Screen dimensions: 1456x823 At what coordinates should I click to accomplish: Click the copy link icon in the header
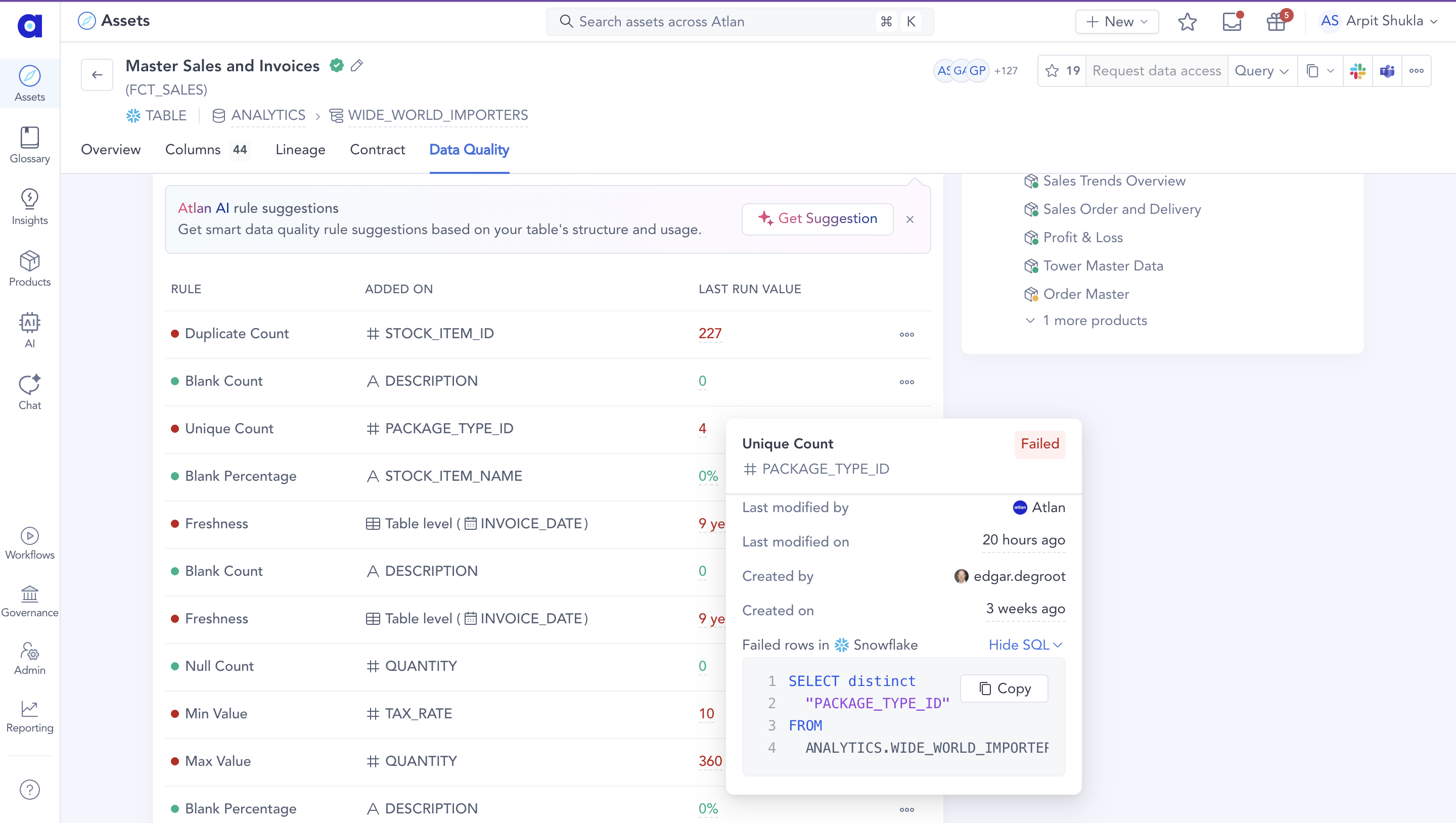click(1313, 71)
